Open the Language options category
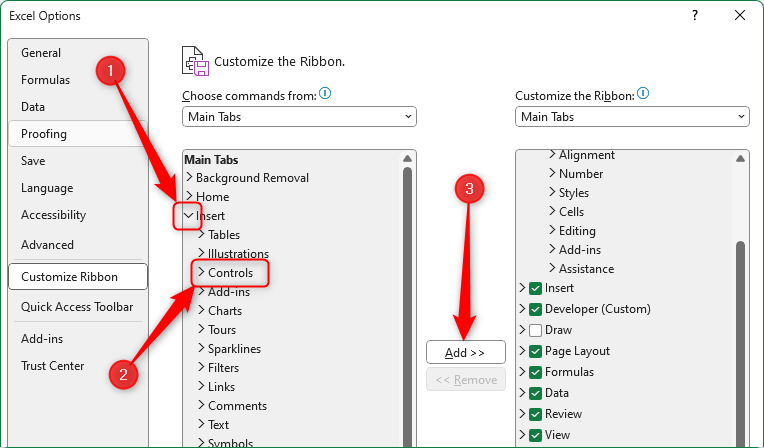Image resolution: width=764 pixels, height=448 pixels. [x=78, y=188]
